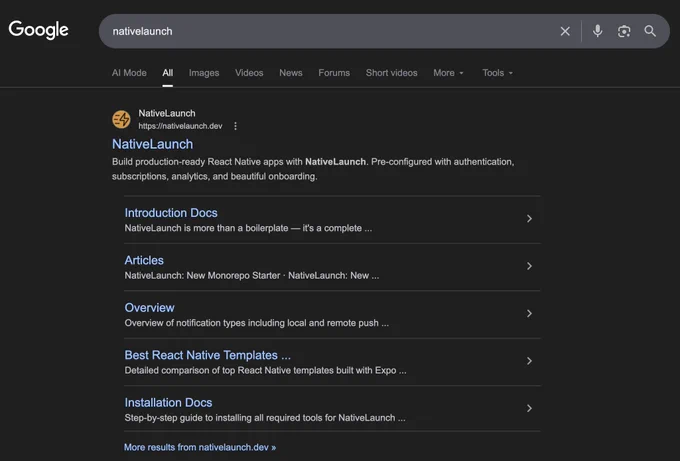Screen dimensions: 680x461
Task: Open the NativeLaunch main result title
Action: point(153,144)
